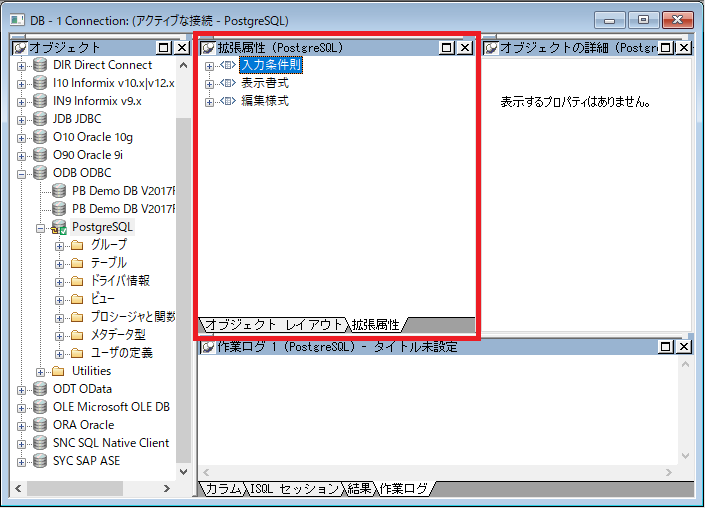Click the object tree vertical scrollbar
The image size is (705, 508).
182,300
